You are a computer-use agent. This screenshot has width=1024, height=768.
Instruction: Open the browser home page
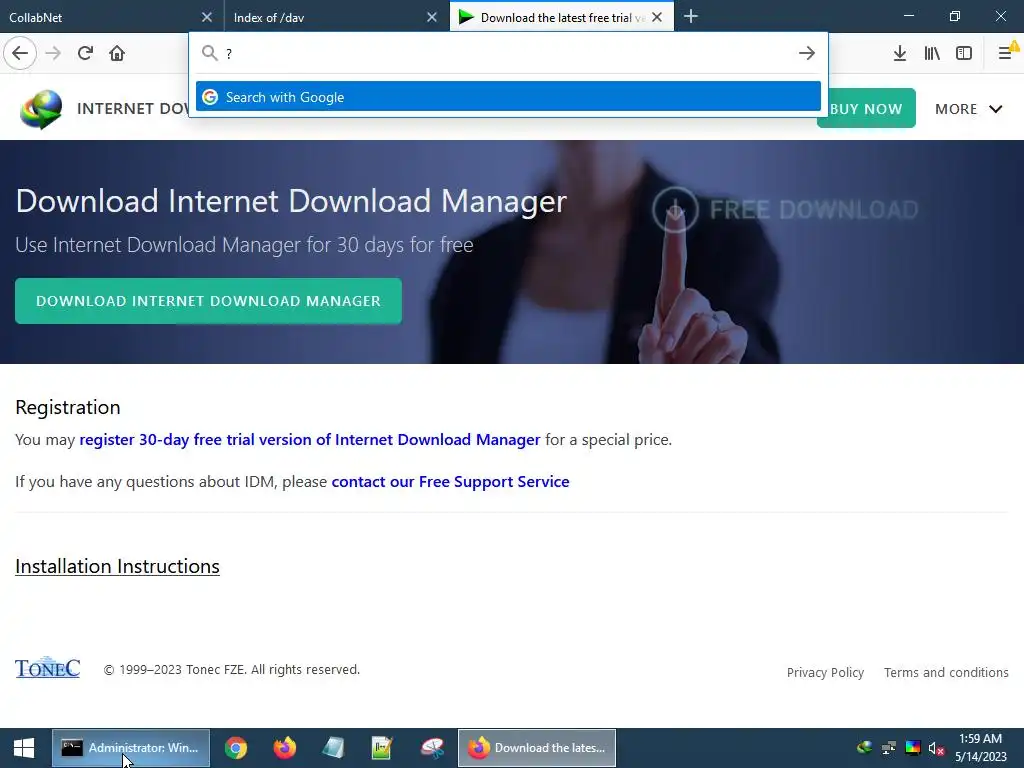117,53
